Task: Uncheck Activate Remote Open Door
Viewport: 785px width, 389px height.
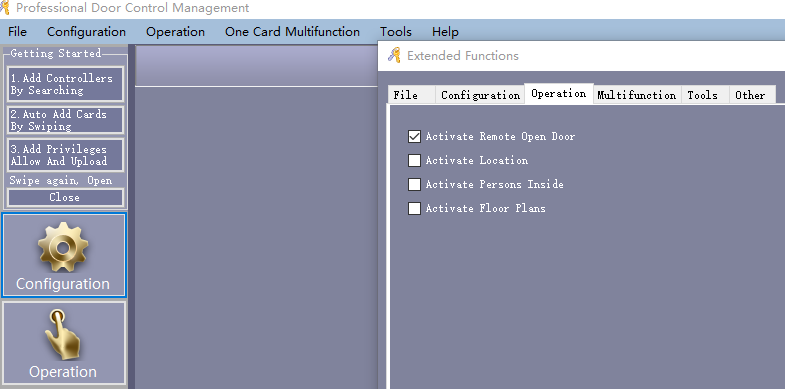Action: (x=414, y=136)
